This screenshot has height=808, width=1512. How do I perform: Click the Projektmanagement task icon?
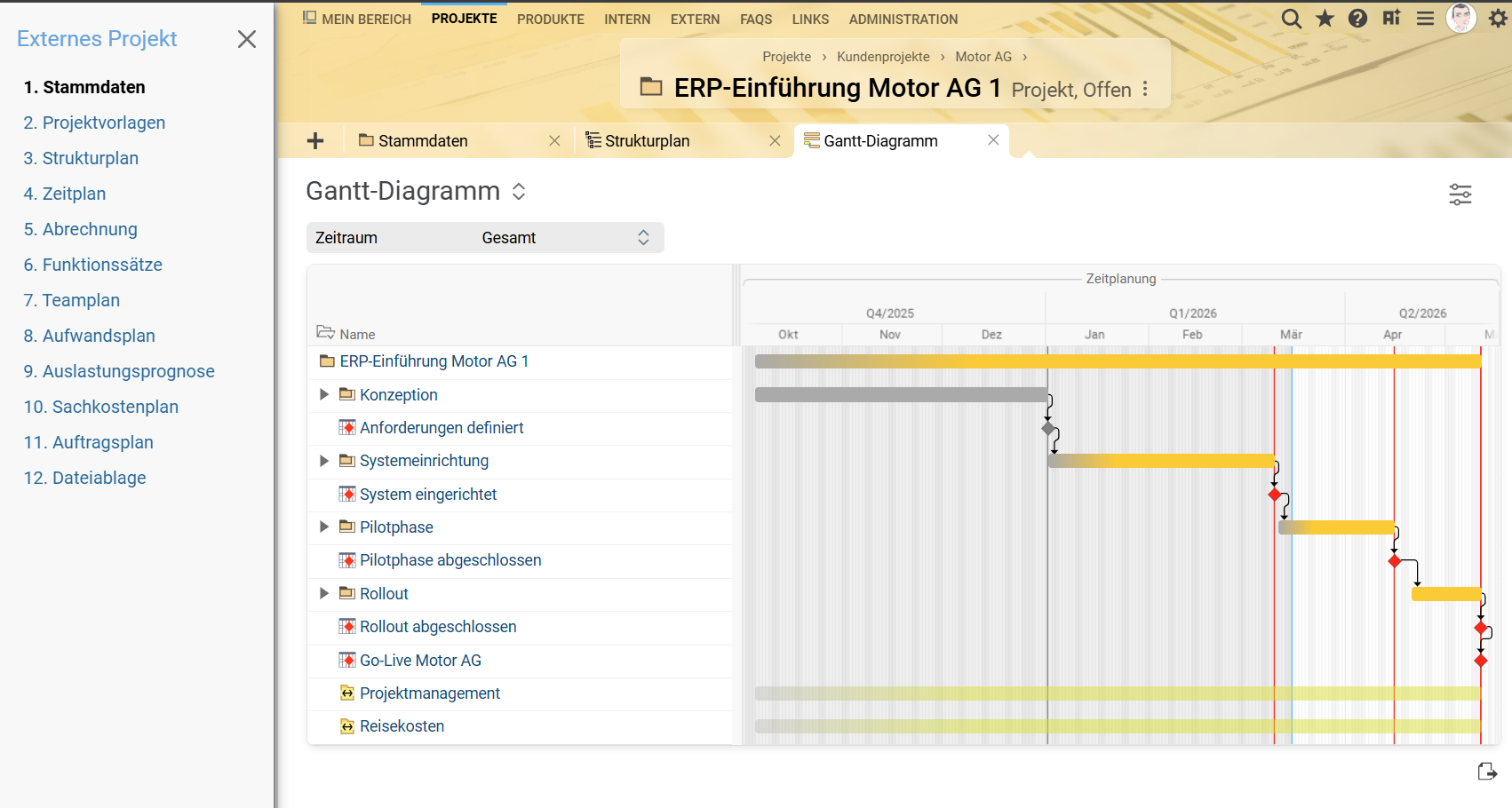click(347, 693)
